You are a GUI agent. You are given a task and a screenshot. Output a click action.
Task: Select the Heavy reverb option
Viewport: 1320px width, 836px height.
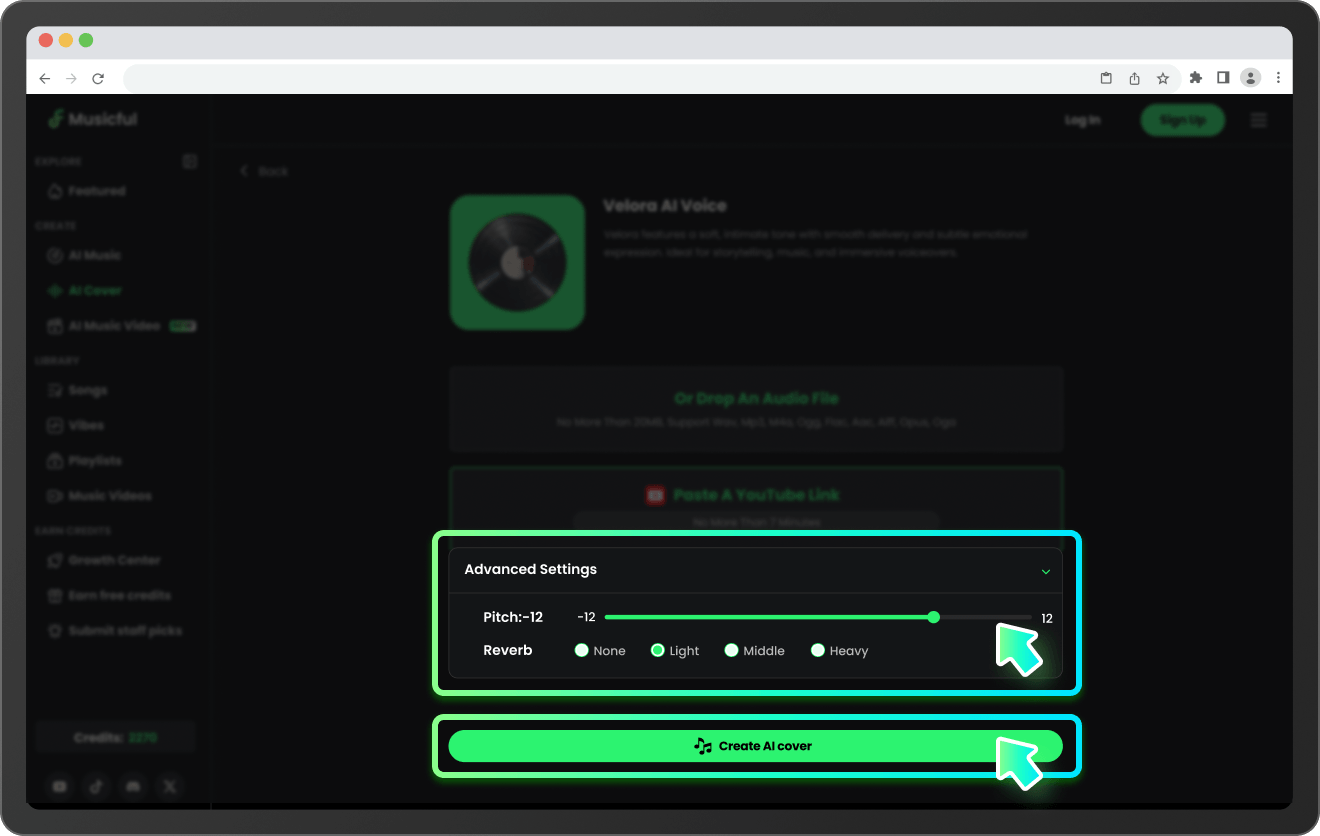818,651
